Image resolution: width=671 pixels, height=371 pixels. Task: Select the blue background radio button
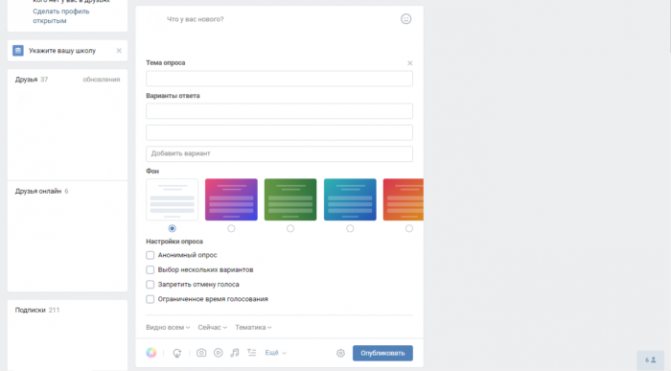350,229
